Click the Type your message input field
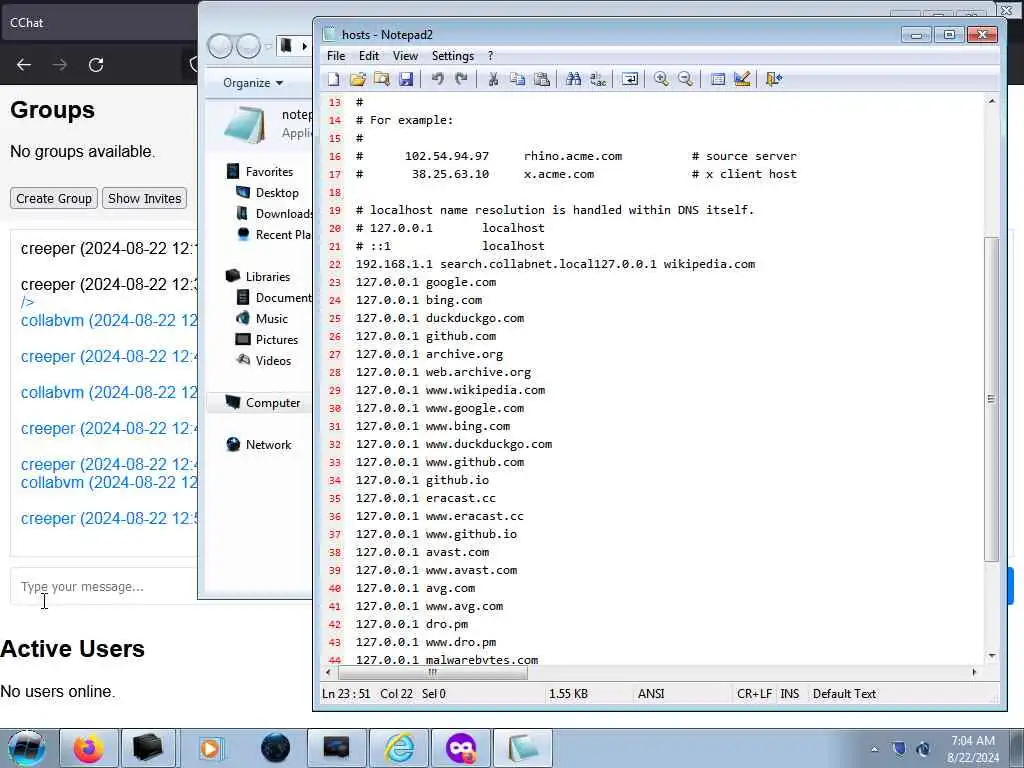 pos(104,586)
